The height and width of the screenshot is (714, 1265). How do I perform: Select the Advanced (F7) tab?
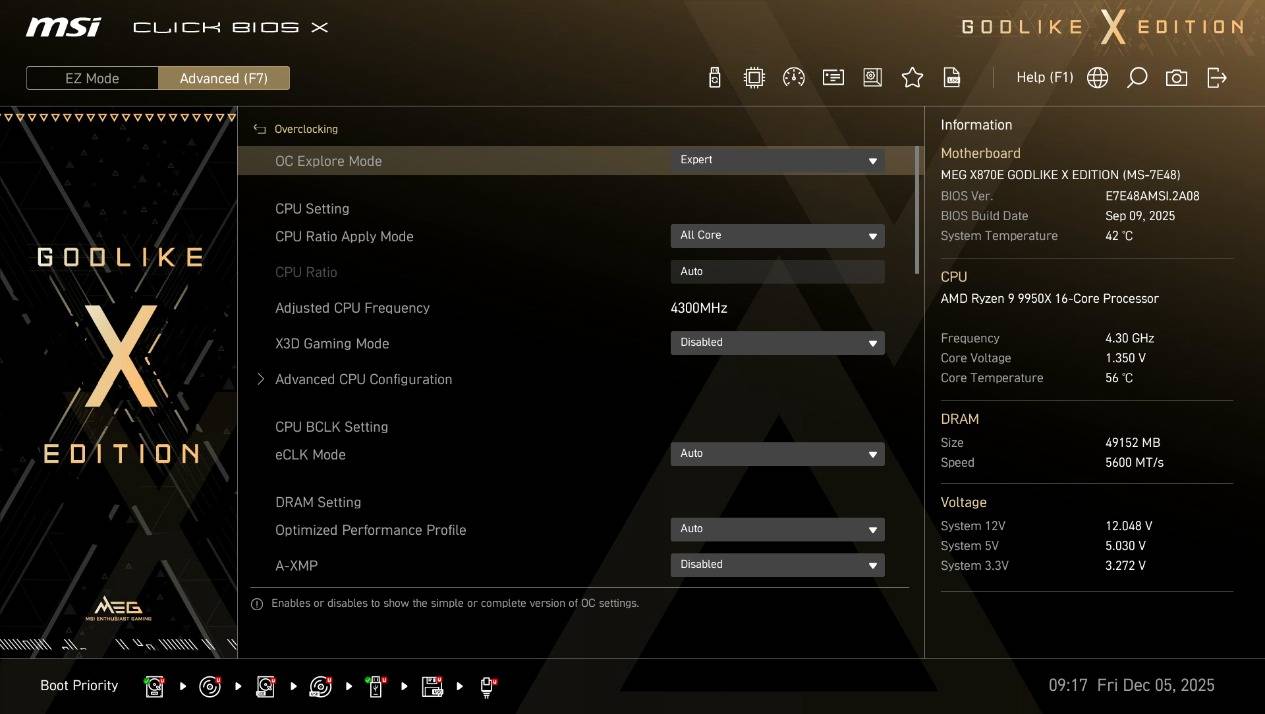pos(224,79)
